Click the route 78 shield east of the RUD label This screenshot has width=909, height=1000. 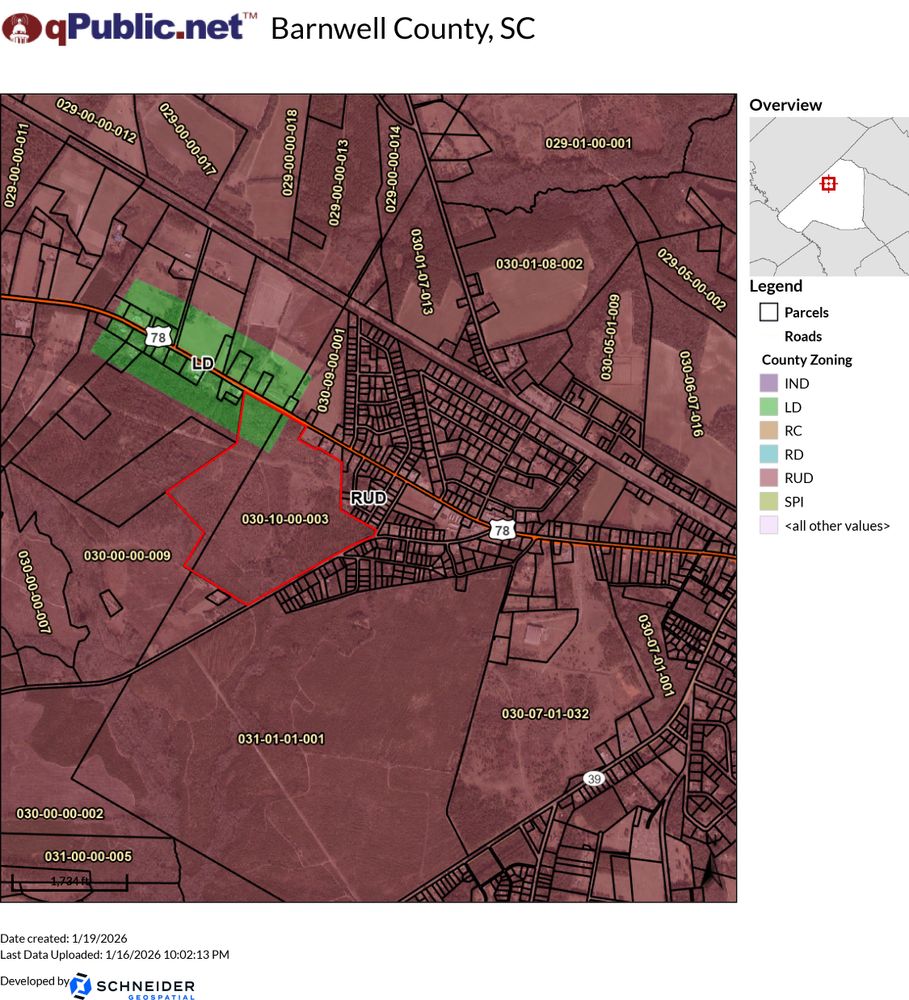pos(502,530)
